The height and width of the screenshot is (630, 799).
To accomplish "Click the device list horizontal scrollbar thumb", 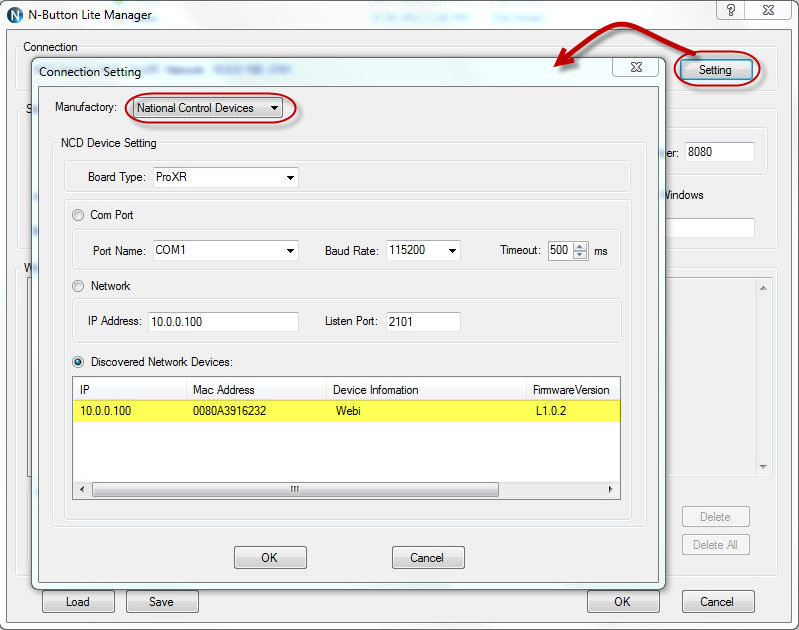I will (295, 489).
